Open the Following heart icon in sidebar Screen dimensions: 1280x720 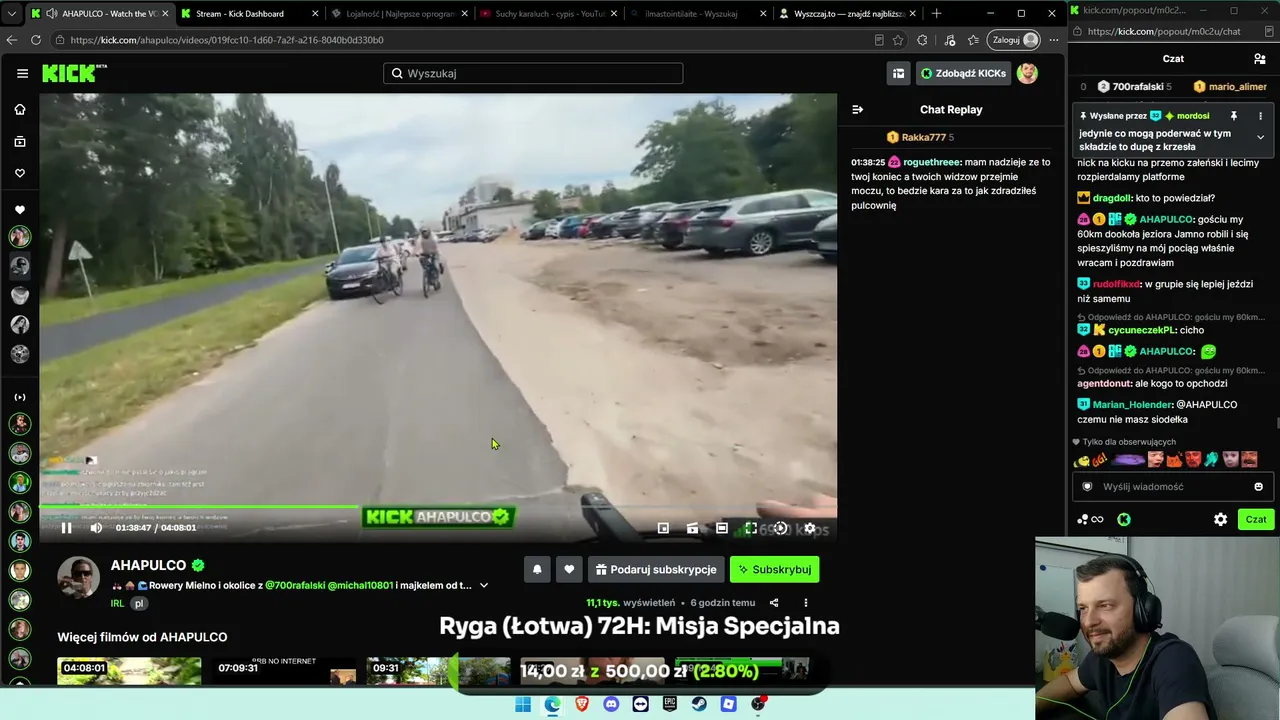(20, 173)
